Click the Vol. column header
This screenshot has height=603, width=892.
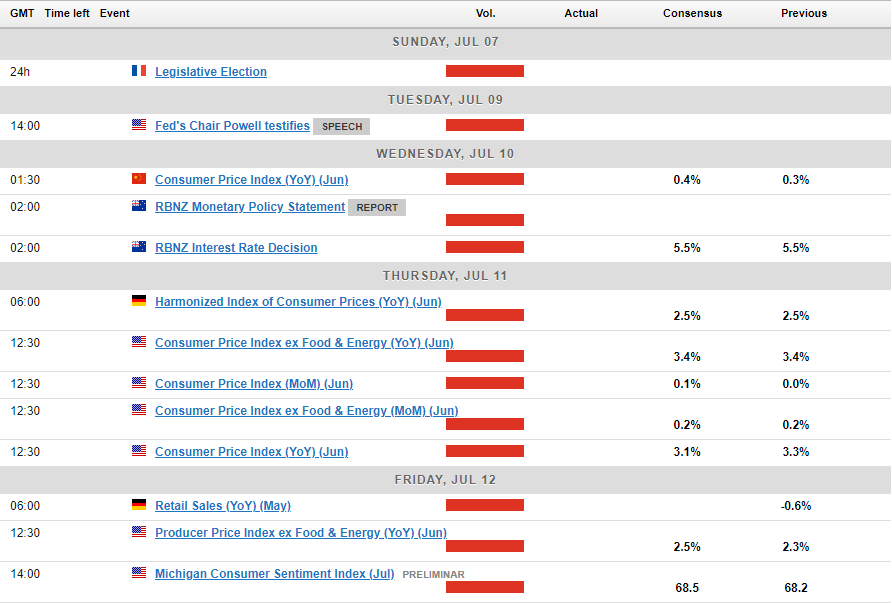[x=486, y=14]
